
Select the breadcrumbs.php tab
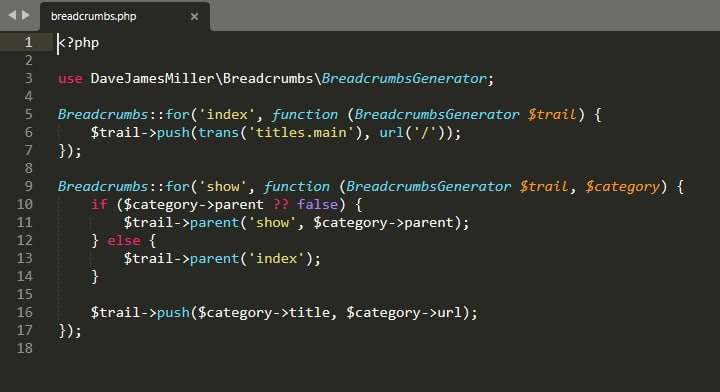tap(125, 17)
